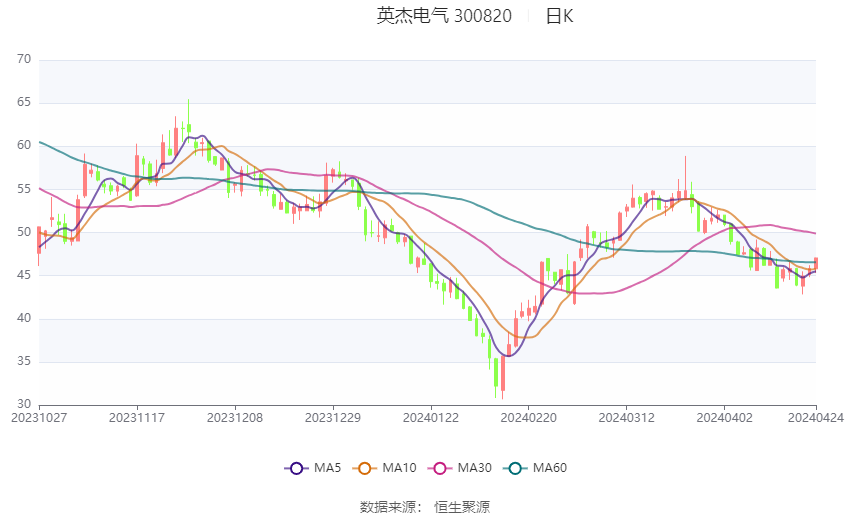Toggle the MA5 legend circle marker
Viewport: 850px width, 517px height.
point(295,468)
